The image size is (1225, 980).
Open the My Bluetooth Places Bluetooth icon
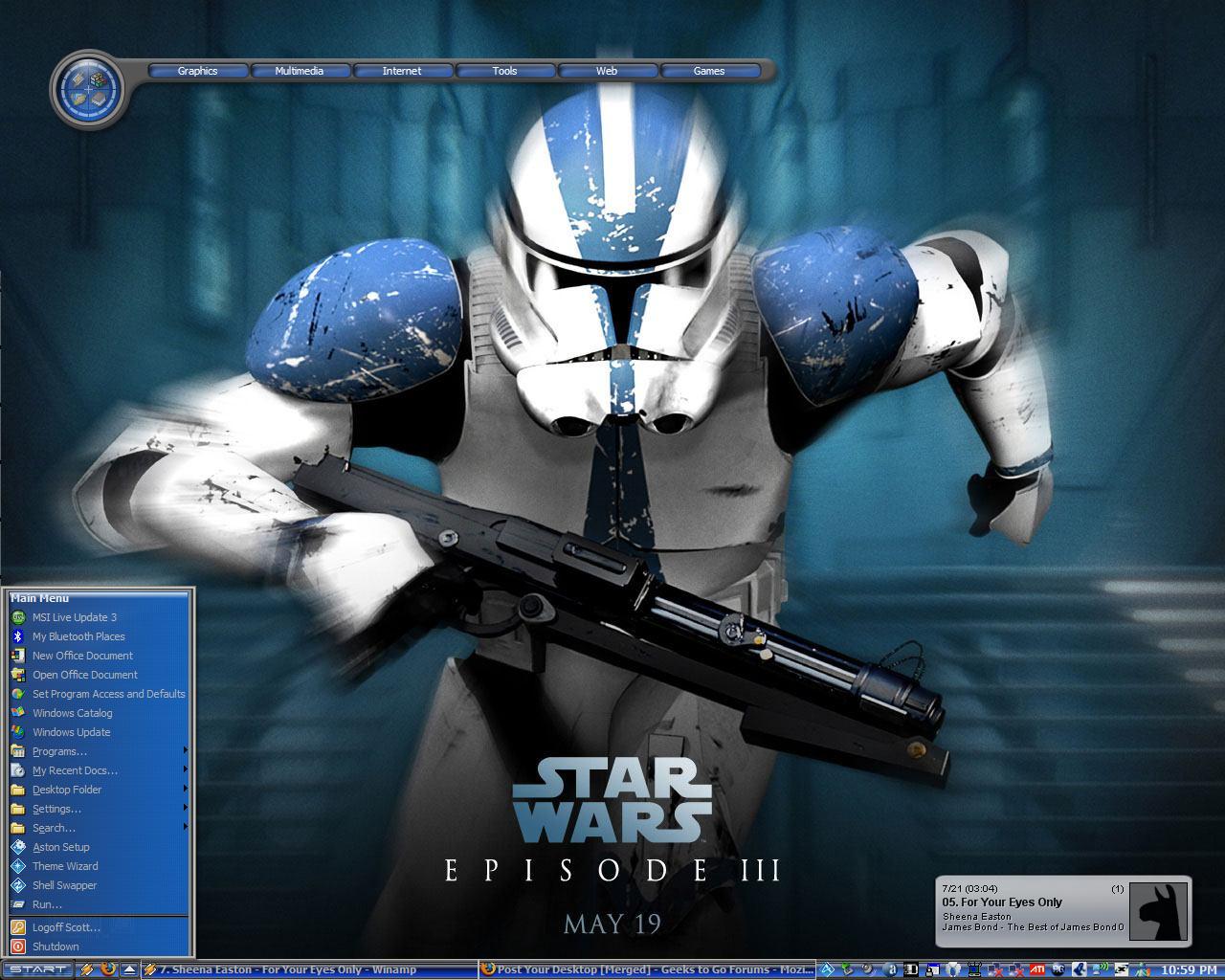point(18,636)
